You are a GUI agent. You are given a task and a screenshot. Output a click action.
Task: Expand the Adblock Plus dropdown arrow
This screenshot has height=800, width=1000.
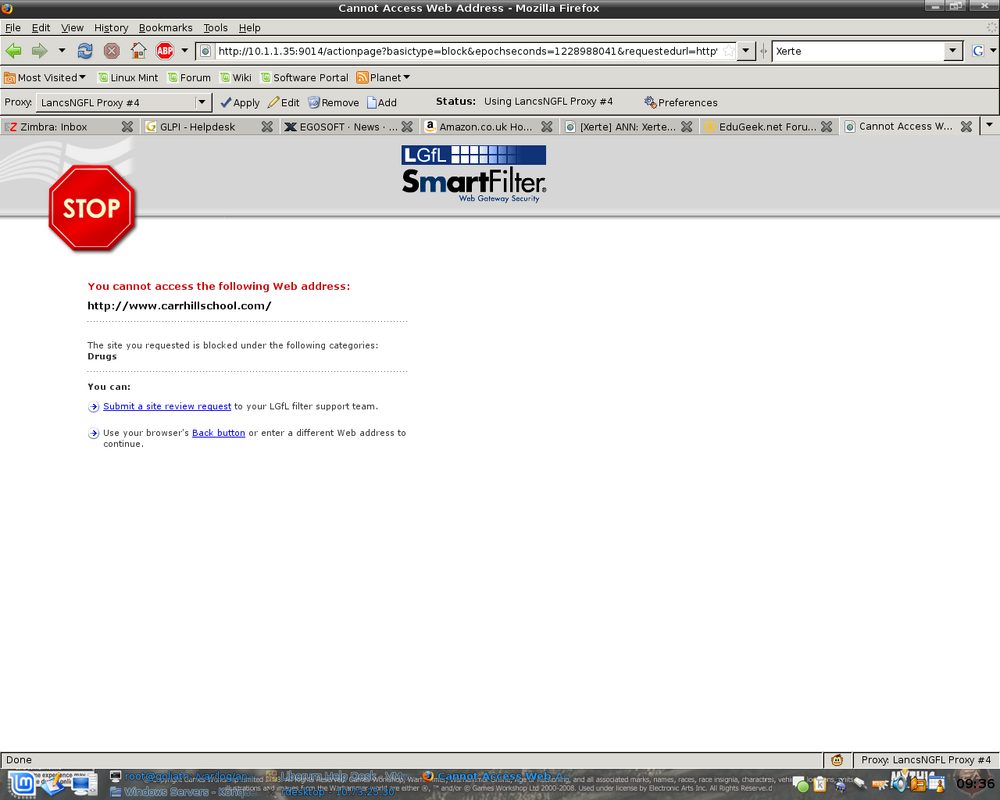point(184,50)
